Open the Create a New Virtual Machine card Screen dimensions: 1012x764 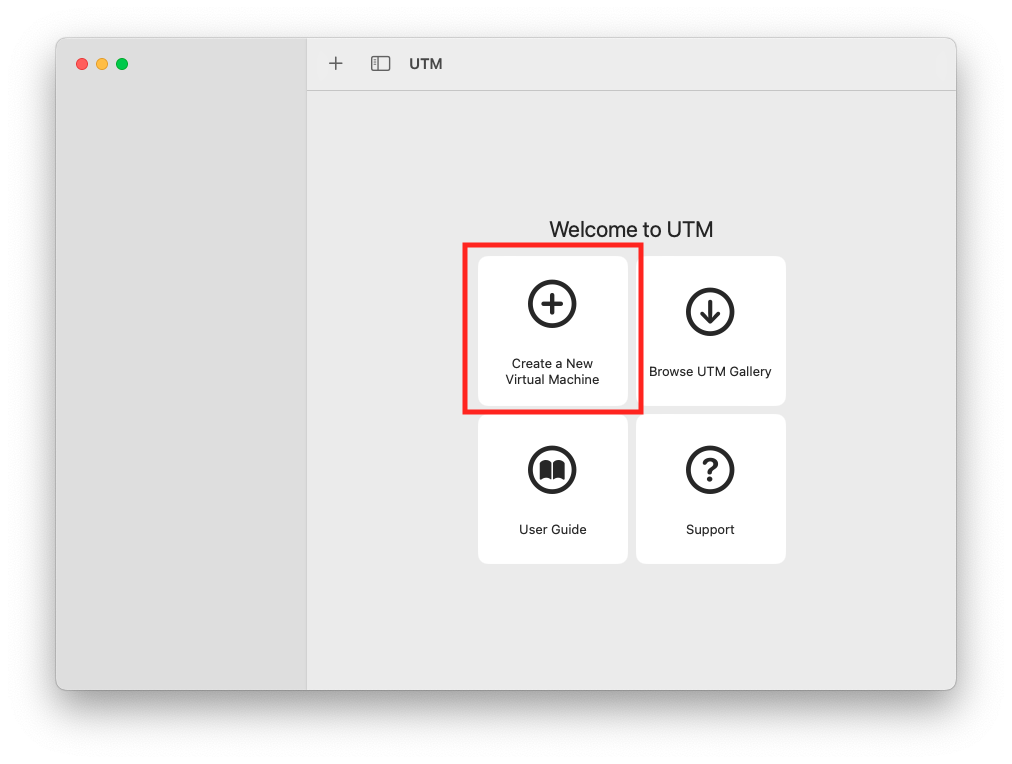pyautogui.click(x=552, y=330)
